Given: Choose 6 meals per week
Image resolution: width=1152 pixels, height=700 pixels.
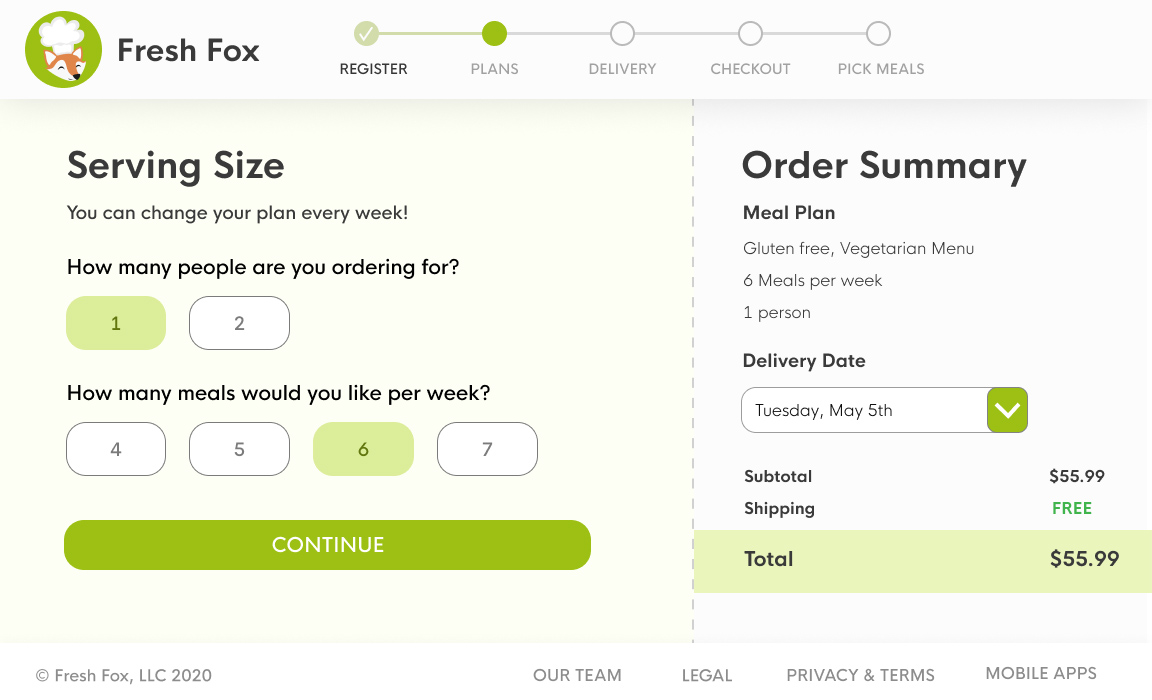Looking at the screenshot, I should [x=363, y=449].
